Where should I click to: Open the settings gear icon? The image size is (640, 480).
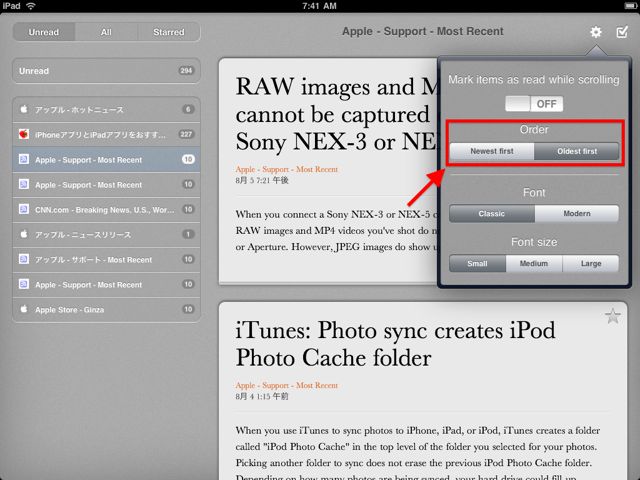point(596,32)
